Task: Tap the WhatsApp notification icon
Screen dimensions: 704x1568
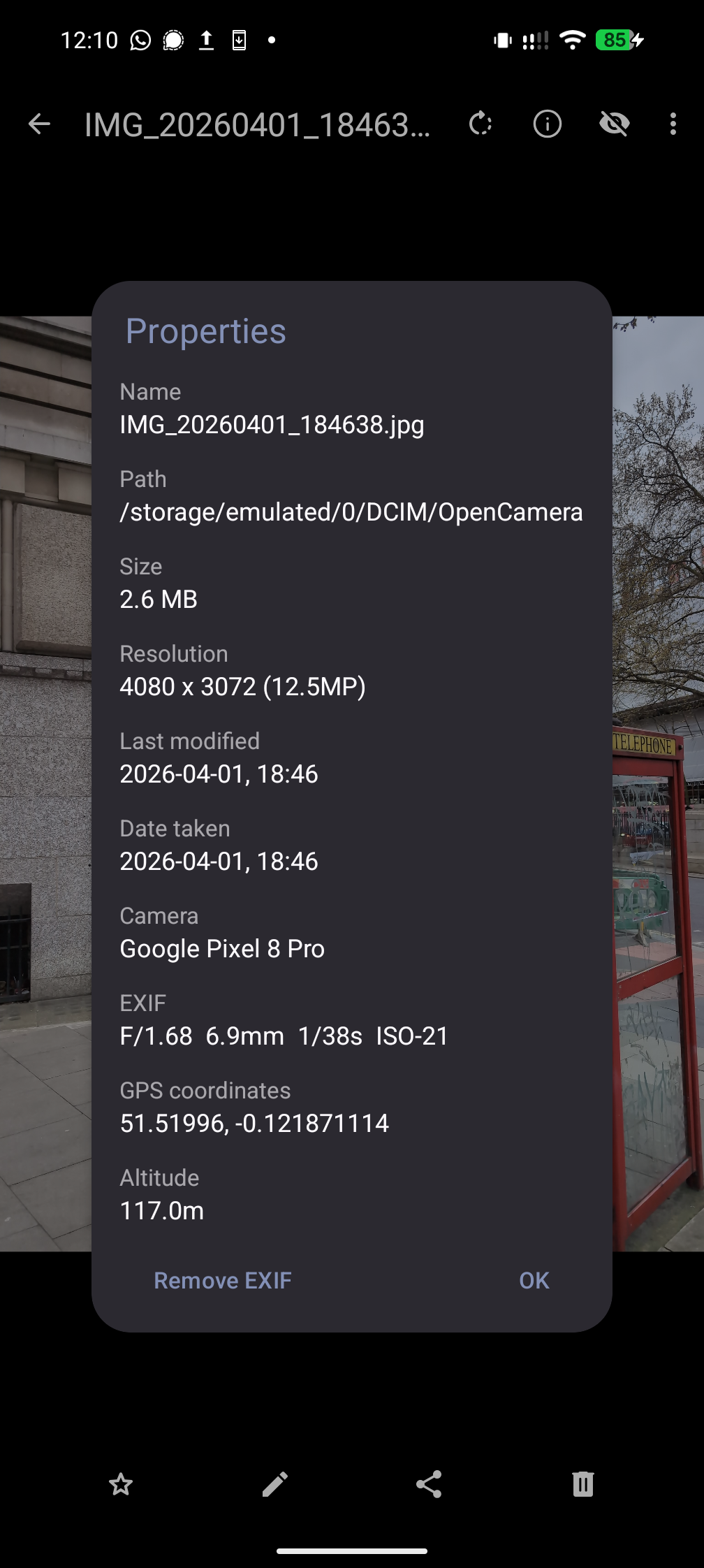Action: [x=140, y=41]
